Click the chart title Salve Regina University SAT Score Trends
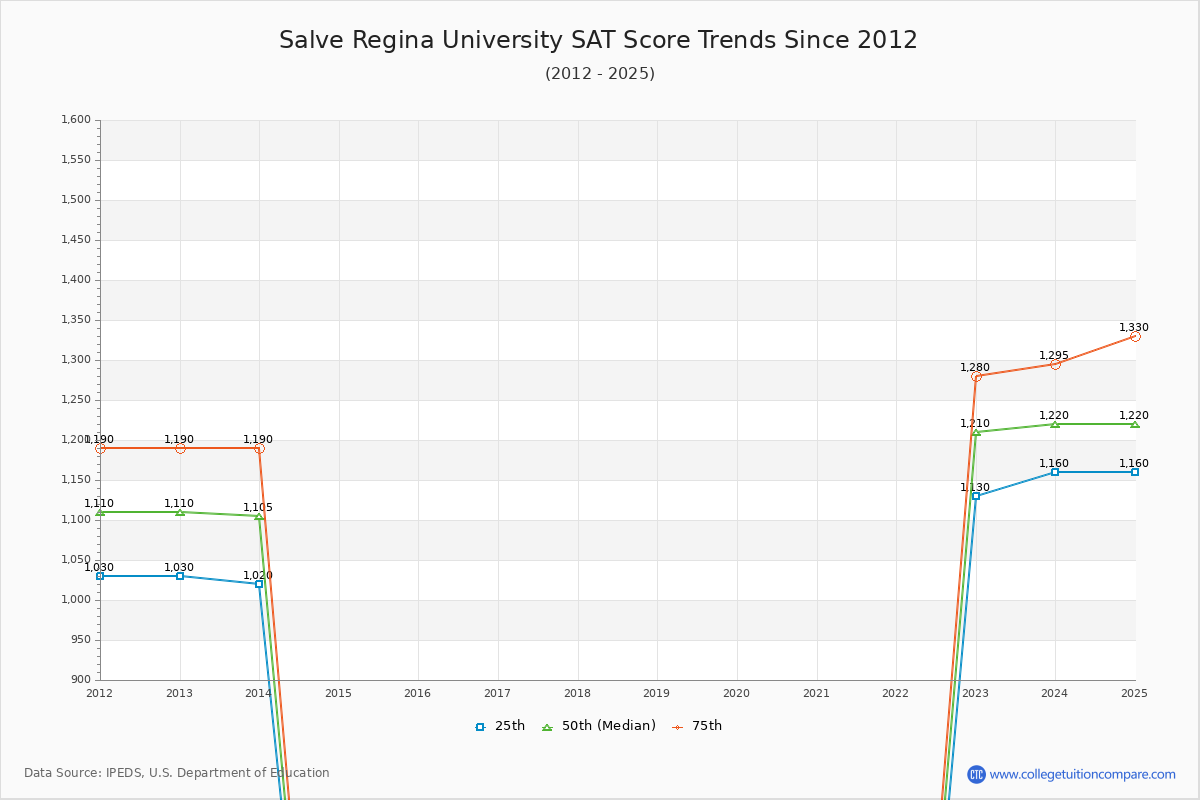Image resolution: width=1200 pixels, height=800 pixels. coord(598,40)
